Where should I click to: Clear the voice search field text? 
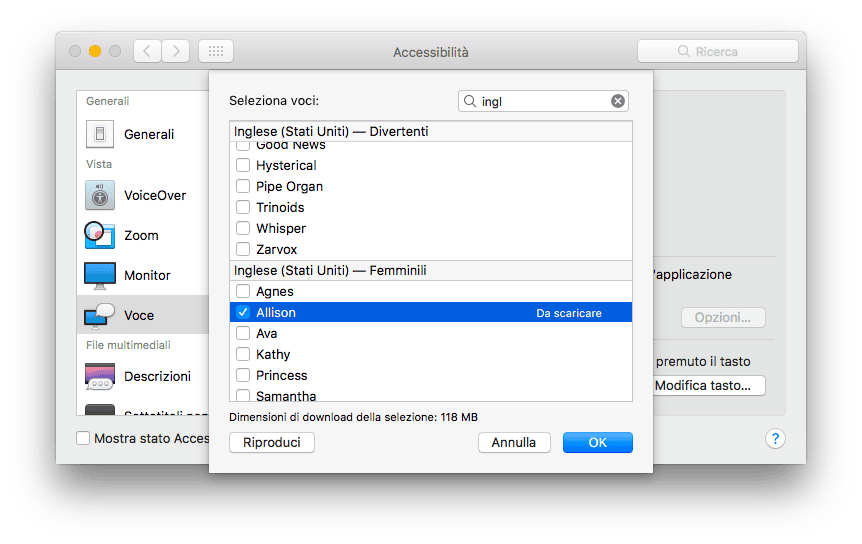tap(617, 101)
